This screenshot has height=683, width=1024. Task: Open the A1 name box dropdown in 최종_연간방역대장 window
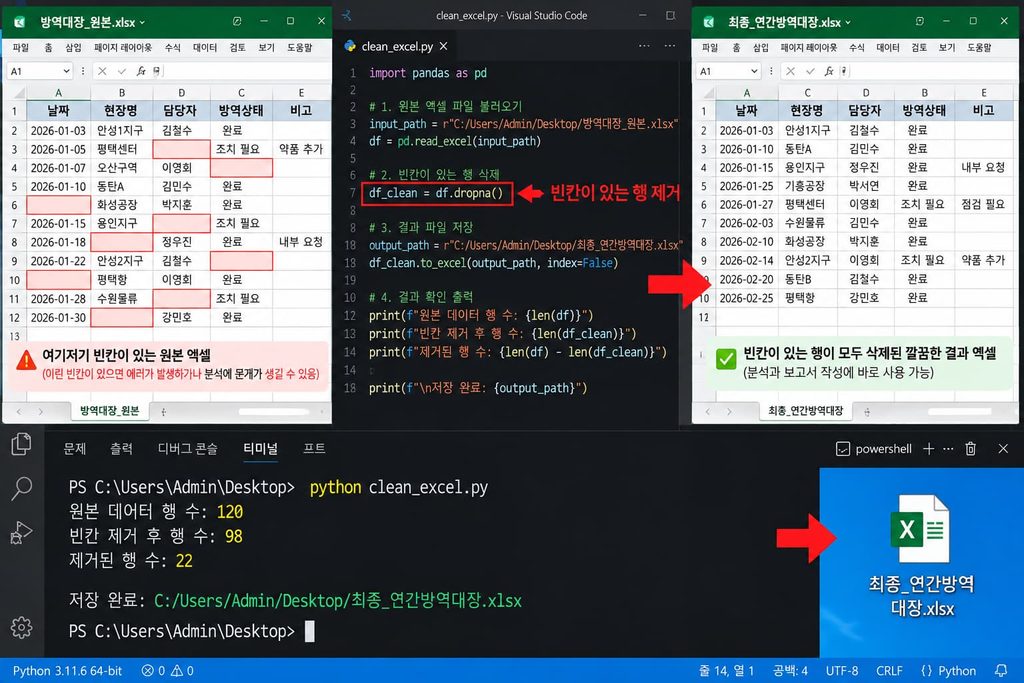click(754, 71)
